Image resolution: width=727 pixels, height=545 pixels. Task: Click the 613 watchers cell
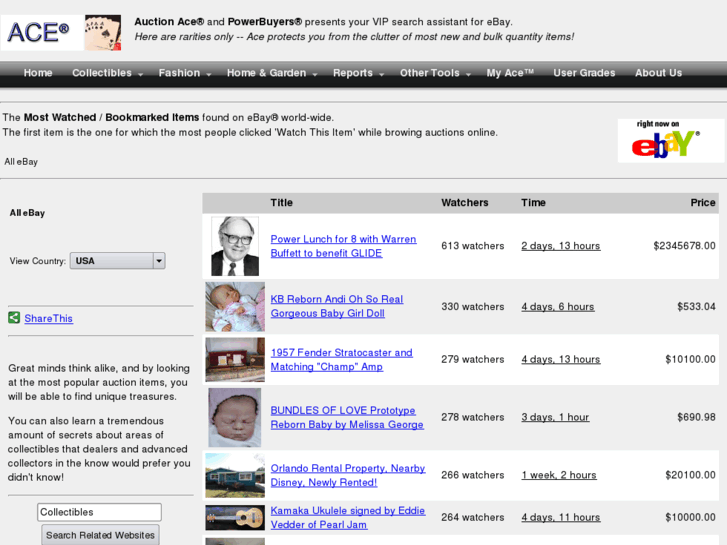[472, 246]
